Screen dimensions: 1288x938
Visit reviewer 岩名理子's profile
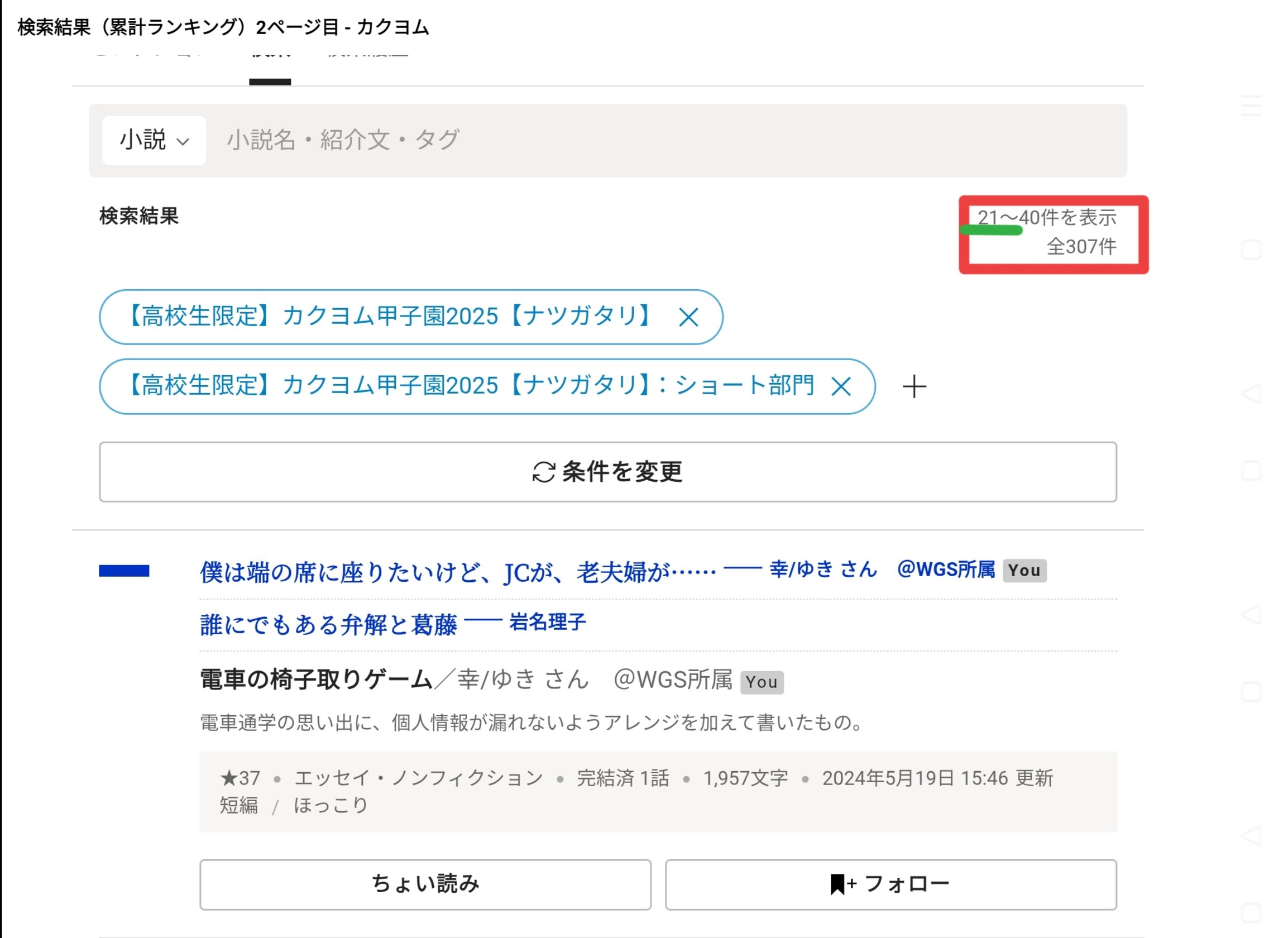click(x=548, y=623)
